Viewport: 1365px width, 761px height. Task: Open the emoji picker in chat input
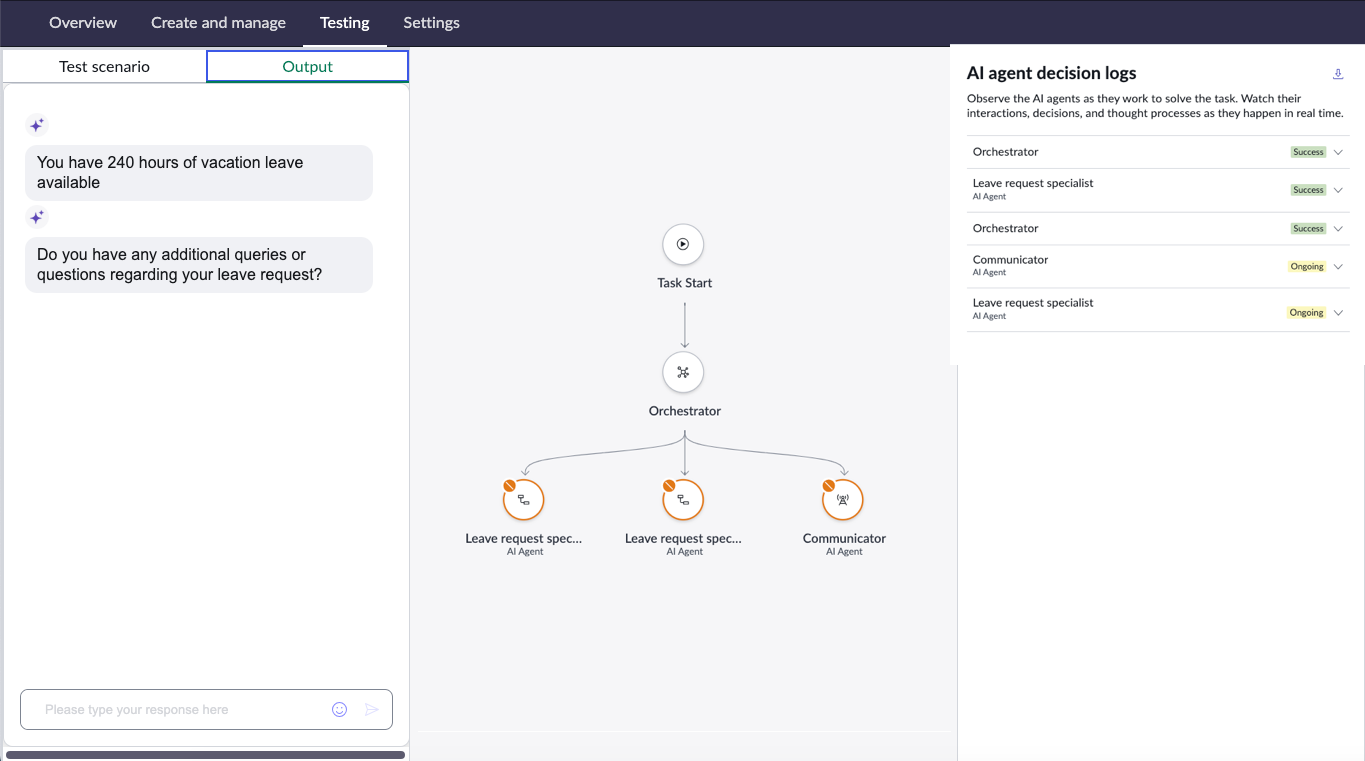click(340, 709)
